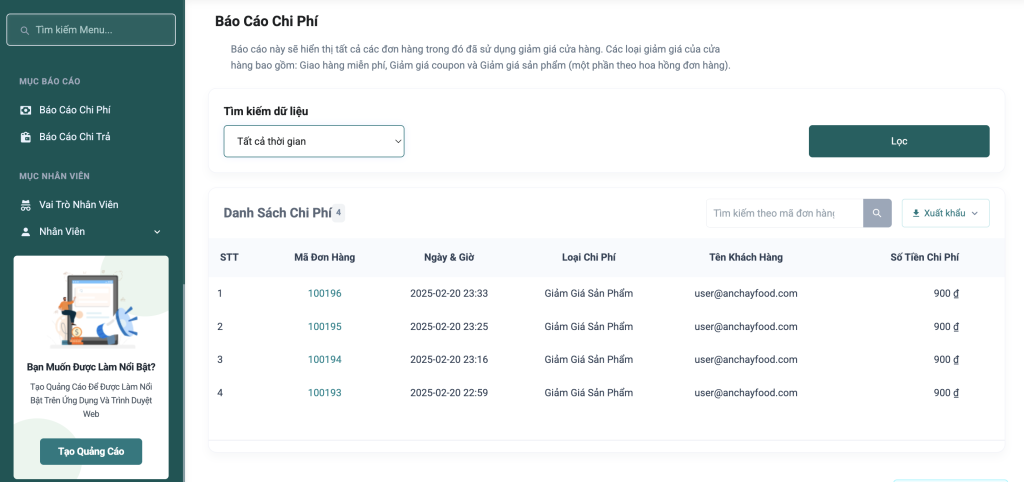The height and width of the screenshot is (482, 1024).
Task: Click the download icon on Xuất khẩu
Action: click(x=916, y=213)
